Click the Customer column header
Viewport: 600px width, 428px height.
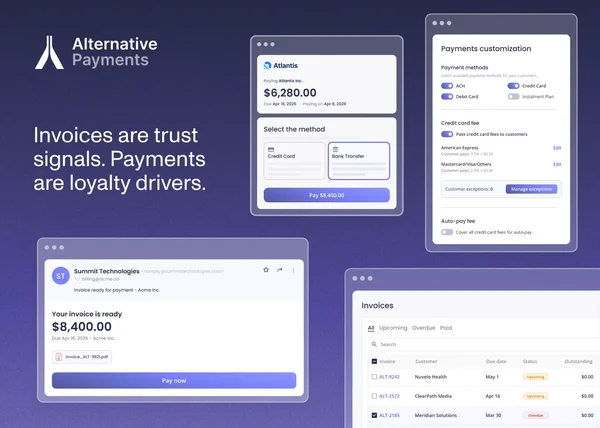[x=426, y=361]
